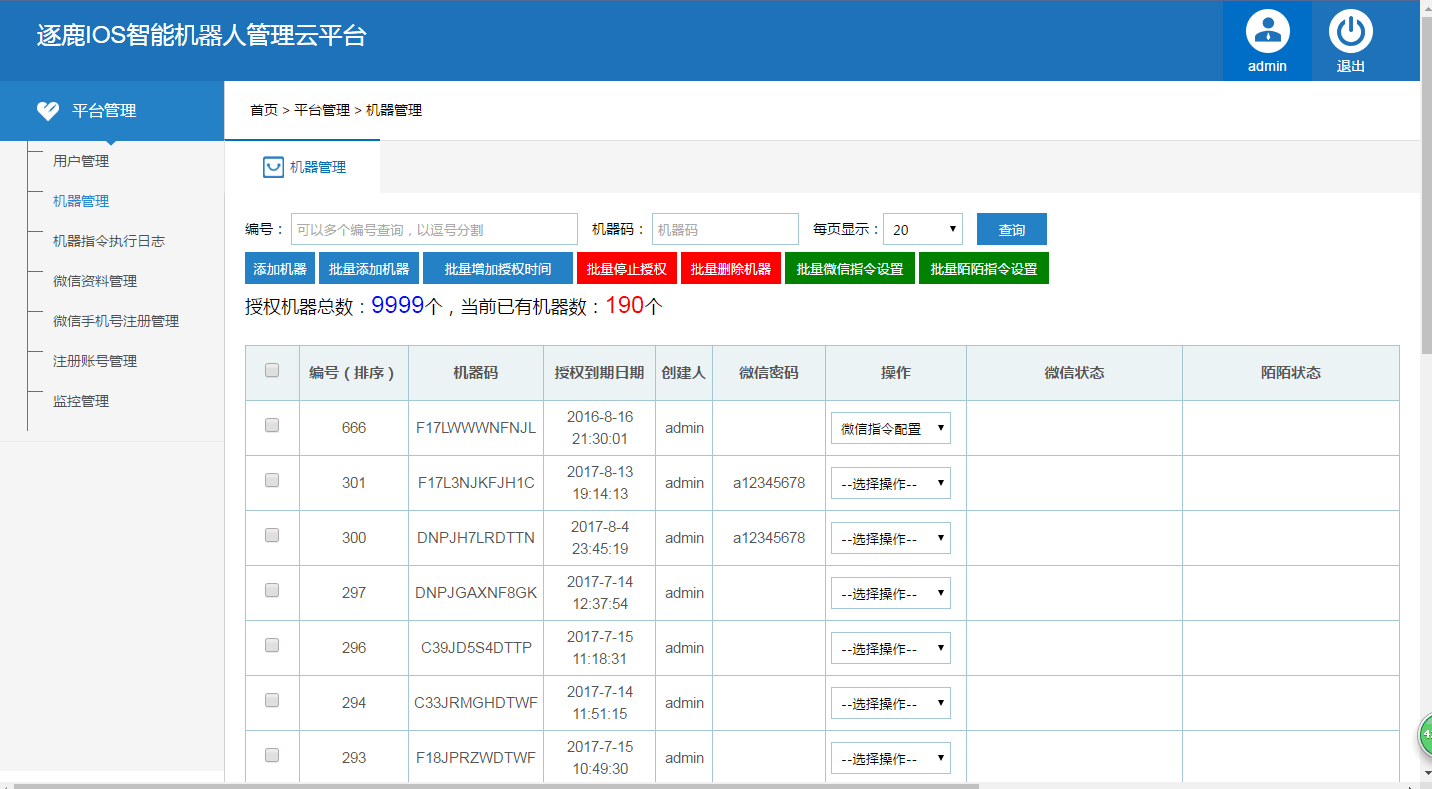Check the box for machine 293
Image resolution: width=1432 pixels, height=789 pixels.
point(272,756)
